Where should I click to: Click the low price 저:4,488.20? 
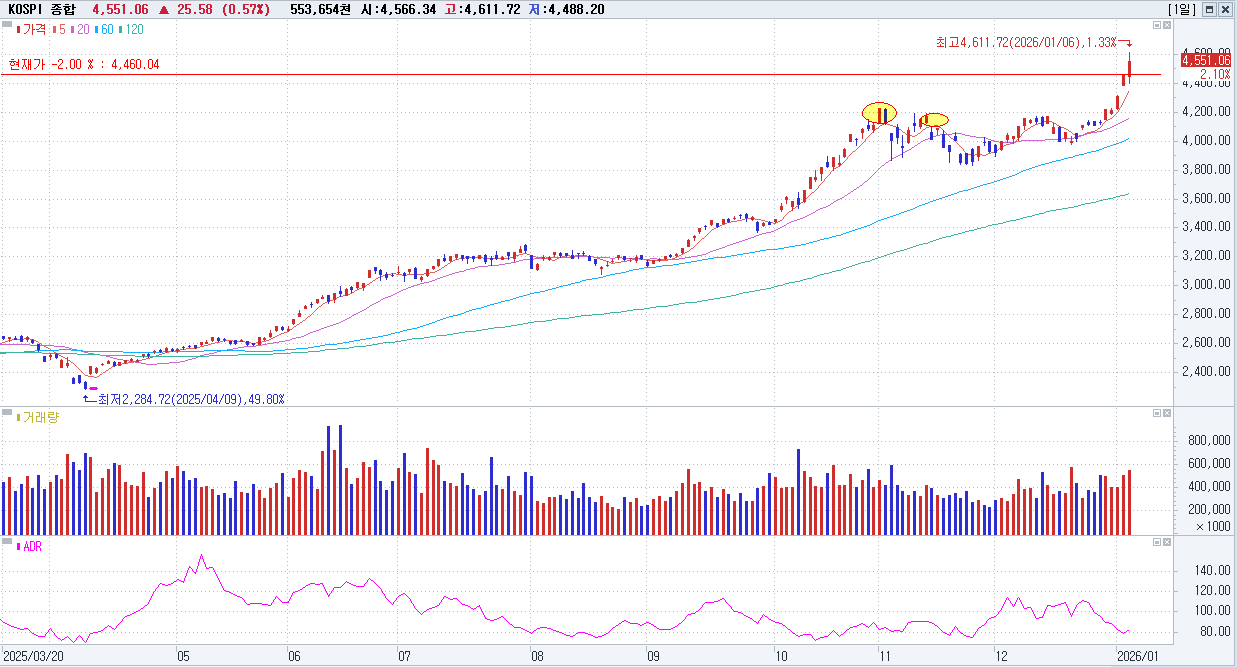pos(565,9)
